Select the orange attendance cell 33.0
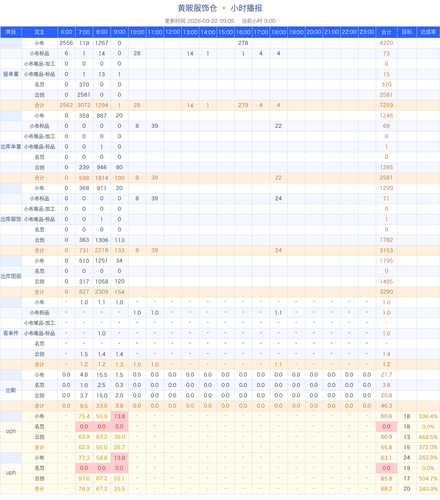 pos(102,406)
